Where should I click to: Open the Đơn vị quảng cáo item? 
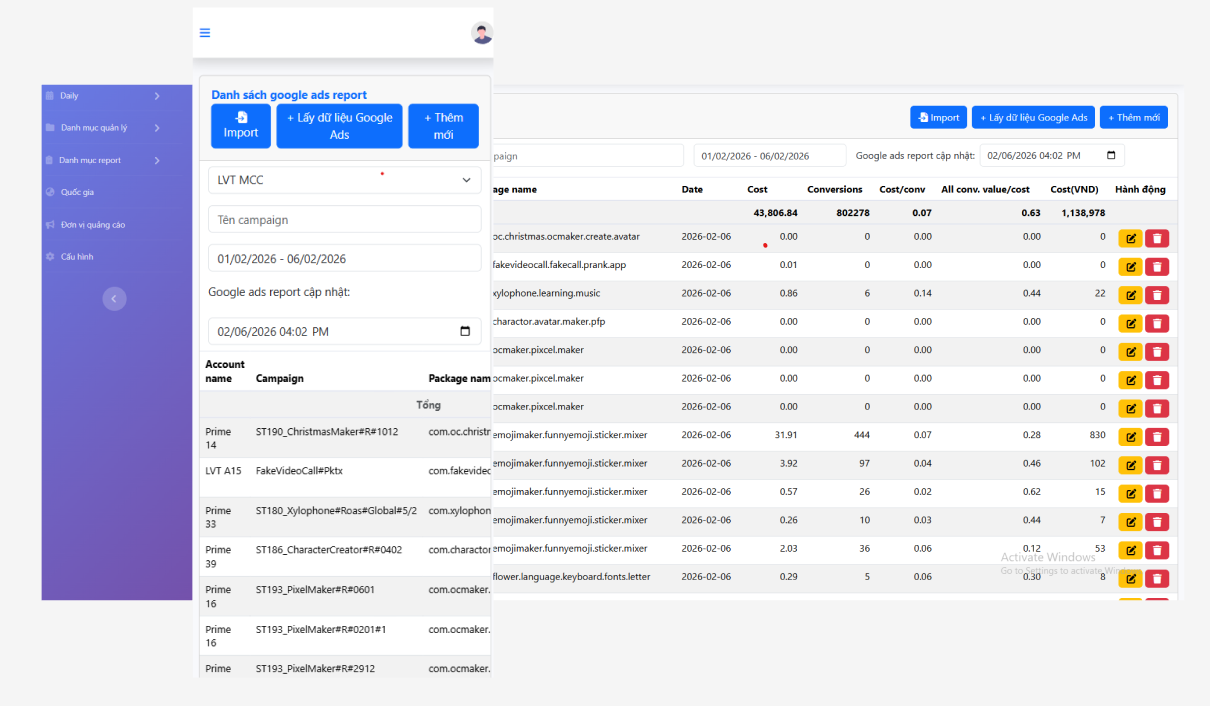click(x=92, y=225)
